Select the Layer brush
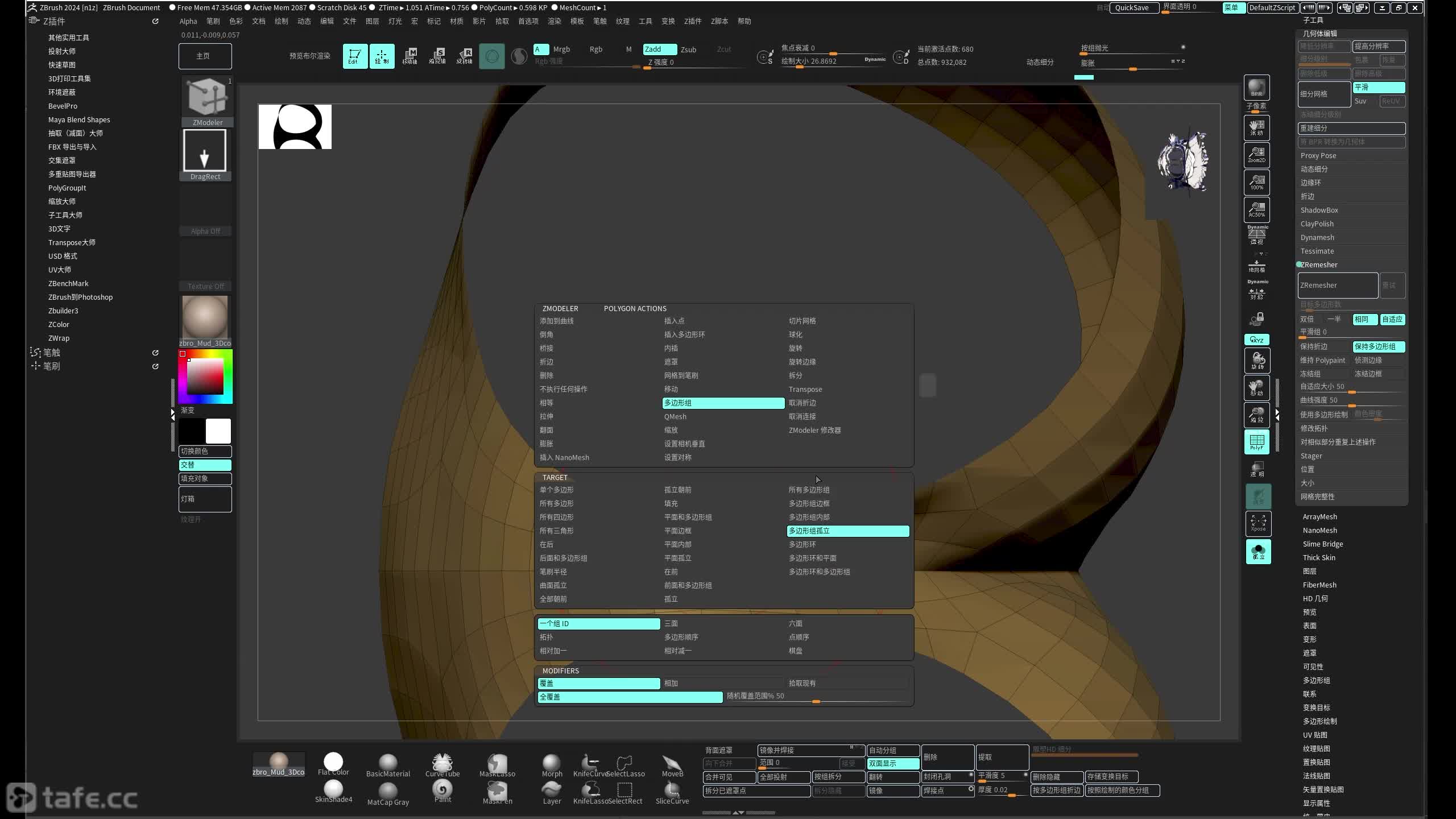 pyautogui.click(x=552, y=793)
